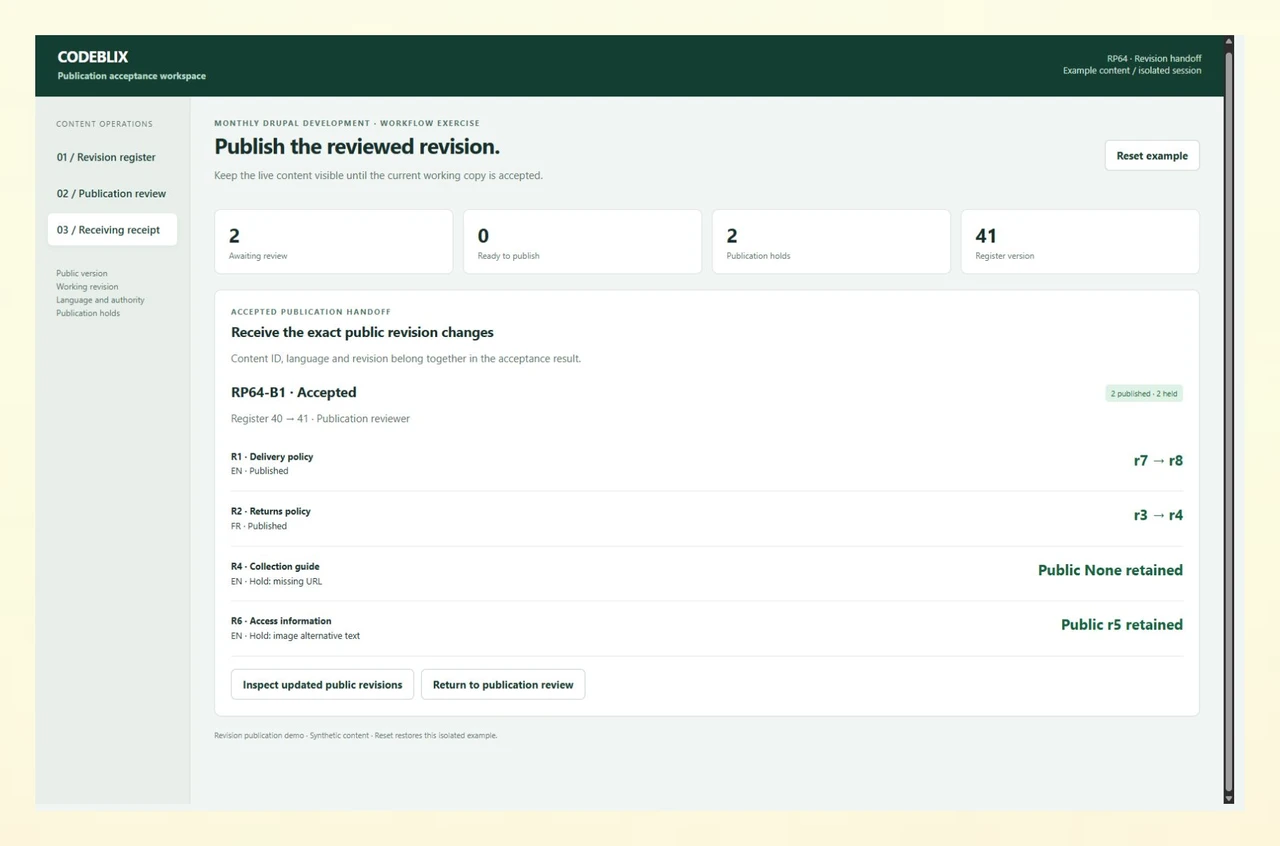Click the scrollbar up arrow
The width and height of the screenshot is (1280, 846).
point(1229,42)
